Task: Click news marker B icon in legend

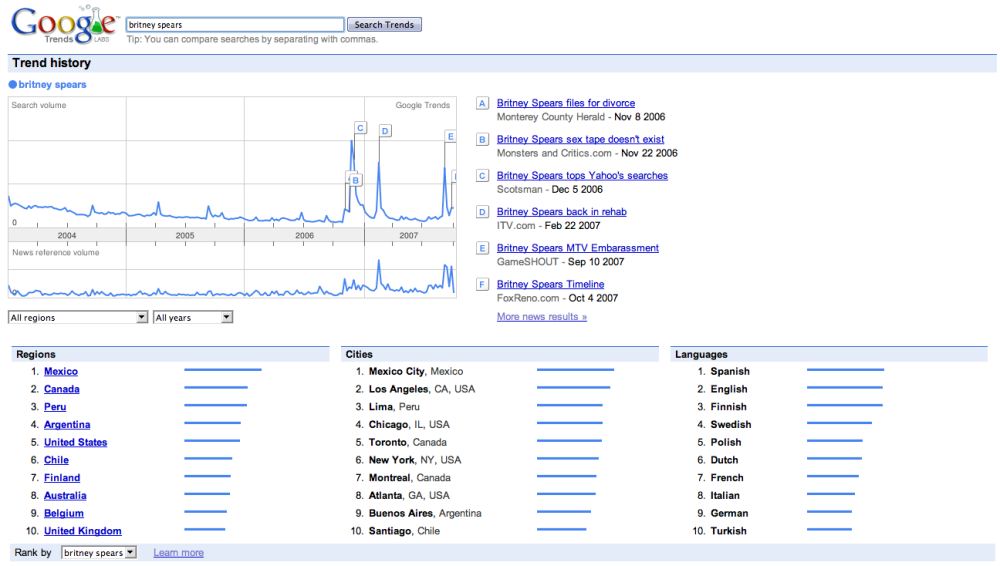Action: pos(482,140)
